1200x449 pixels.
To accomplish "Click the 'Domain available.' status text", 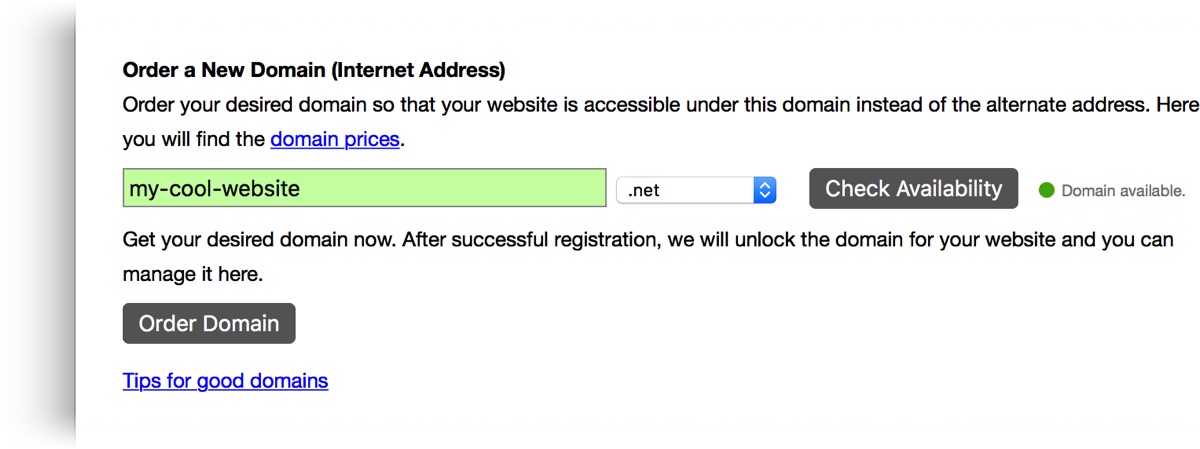I will [x=1123, y=190].
